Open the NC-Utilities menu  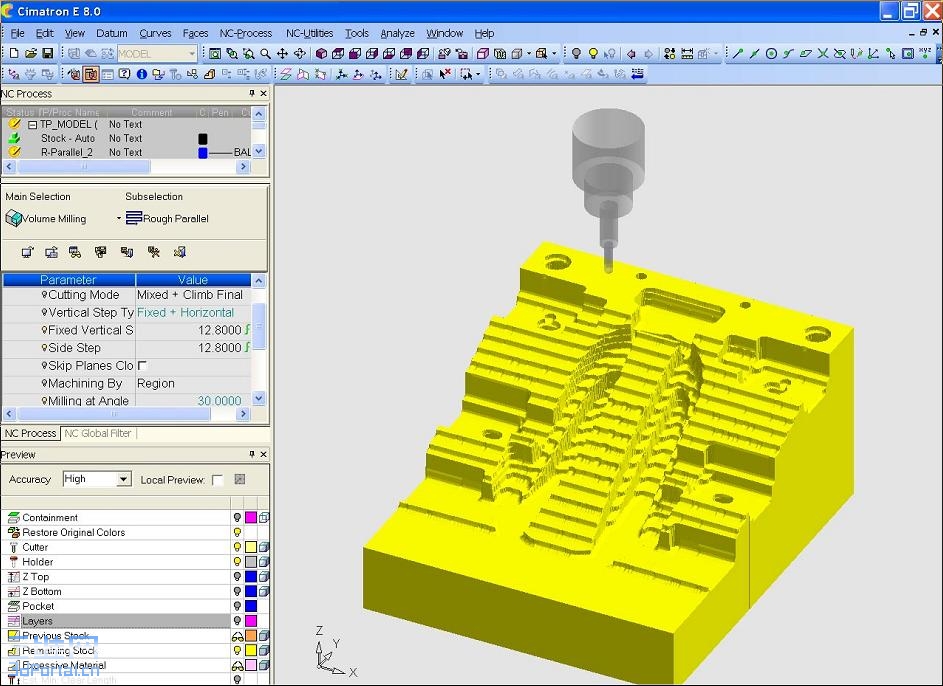[309, 33]
